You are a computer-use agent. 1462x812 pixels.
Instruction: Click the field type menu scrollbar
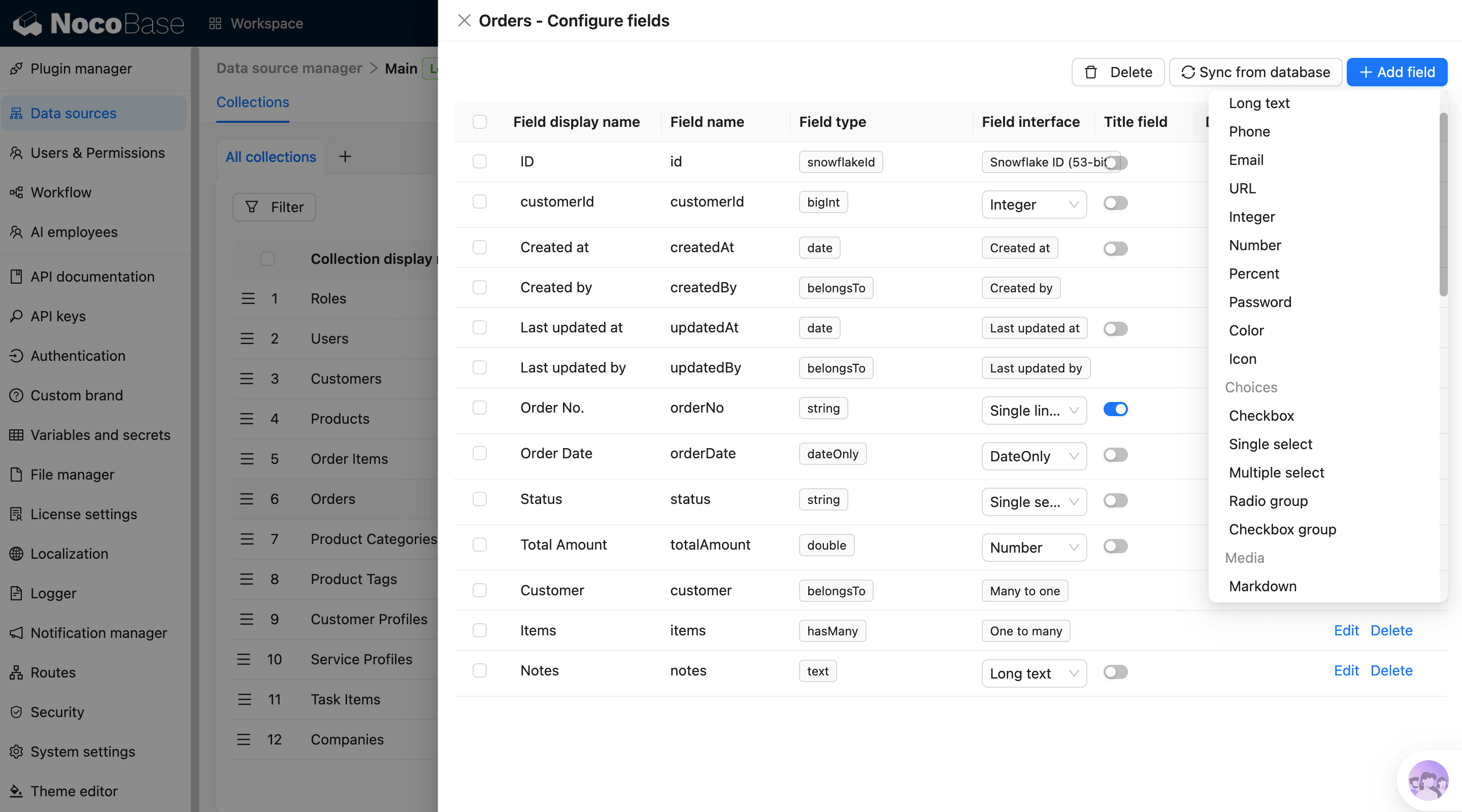pos(1443,205)
